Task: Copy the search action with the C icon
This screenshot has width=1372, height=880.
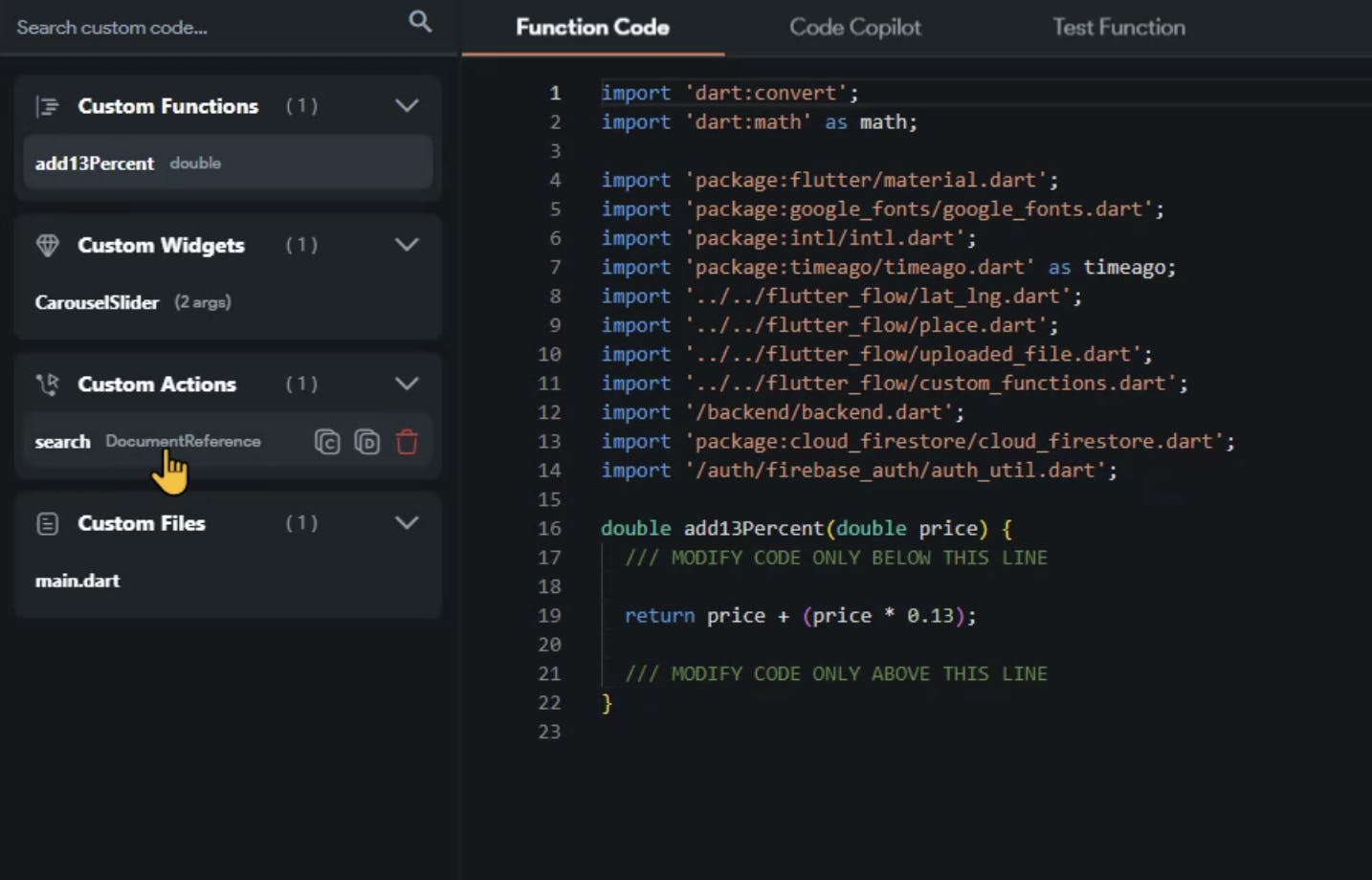Action: click(x=327, y=442)
